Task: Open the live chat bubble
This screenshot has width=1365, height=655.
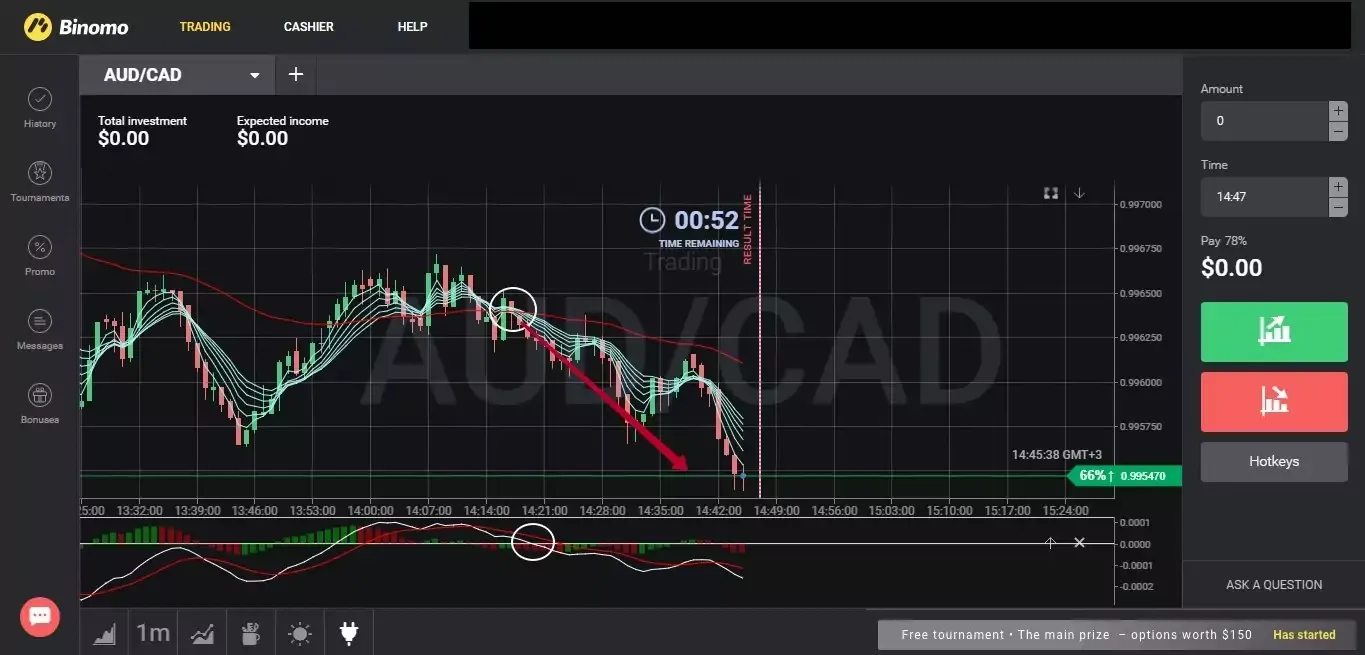Action: [40, 616]
